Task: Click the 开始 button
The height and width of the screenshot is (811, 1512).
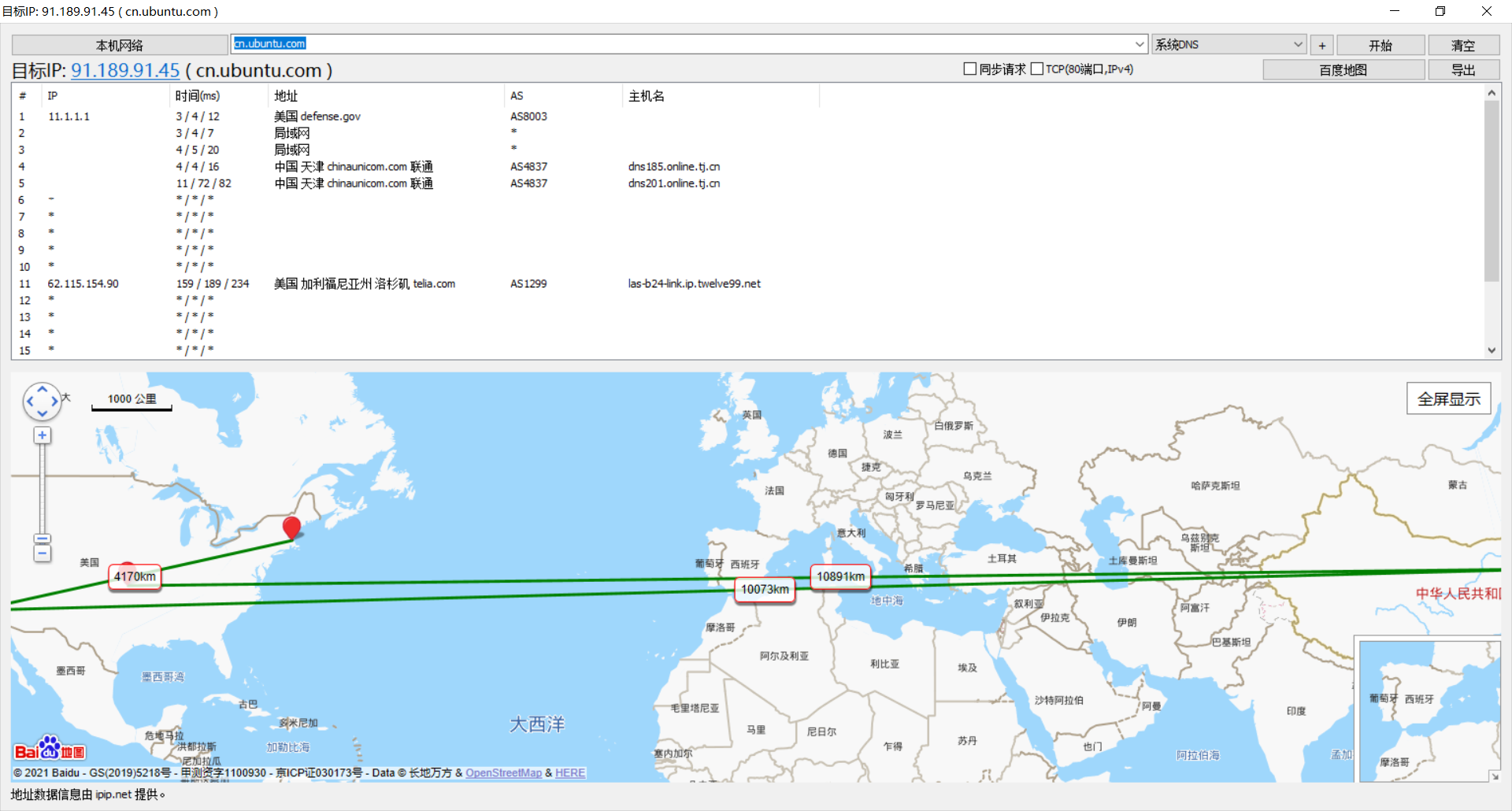Action: coord(1380,45)
